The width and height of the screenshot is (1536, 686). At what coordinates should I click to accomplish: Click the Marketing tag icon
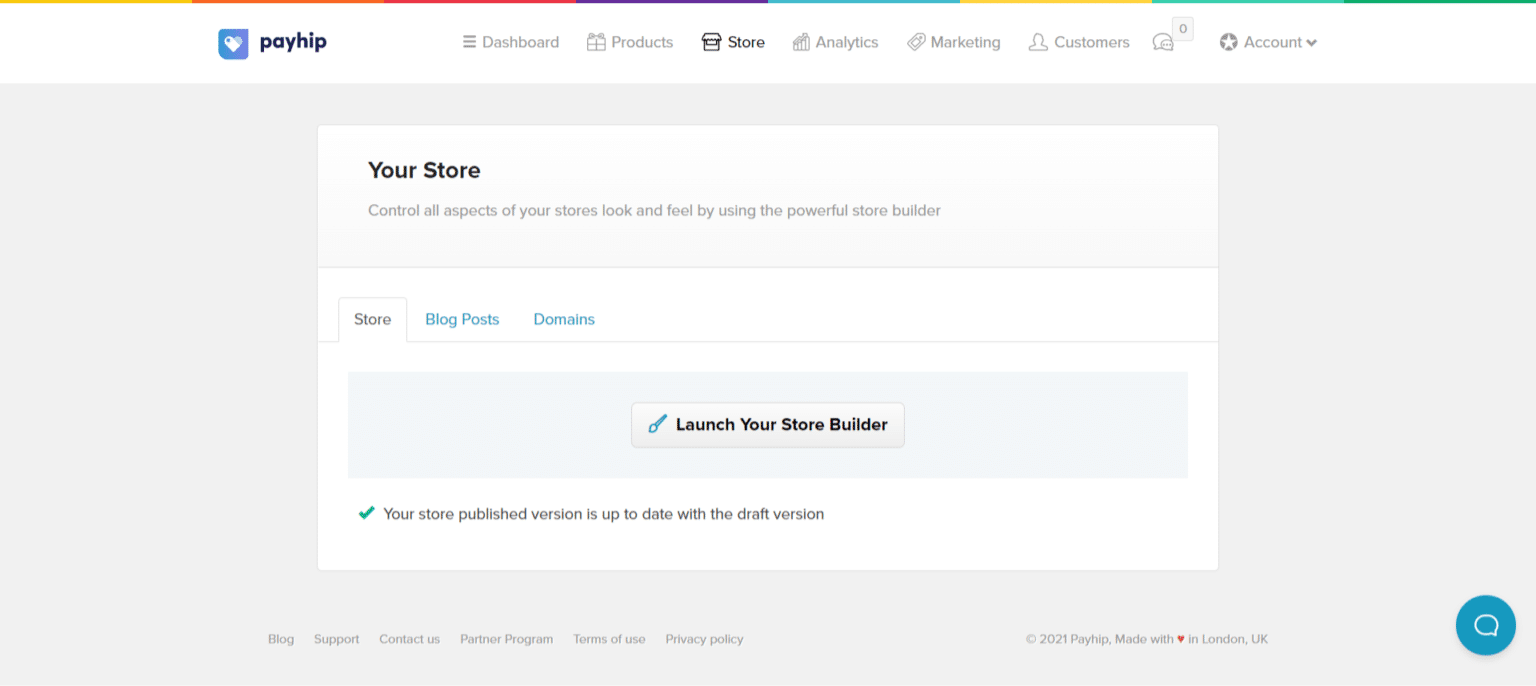(x=916, y=42)
